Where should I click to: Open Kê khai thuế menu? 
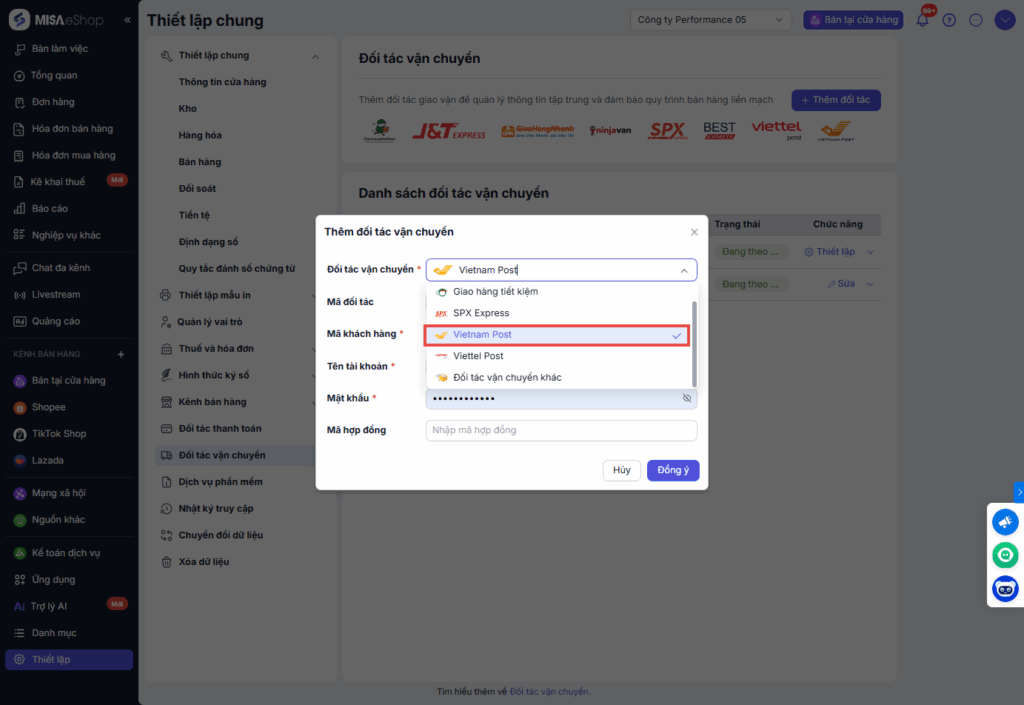point(57,181)
